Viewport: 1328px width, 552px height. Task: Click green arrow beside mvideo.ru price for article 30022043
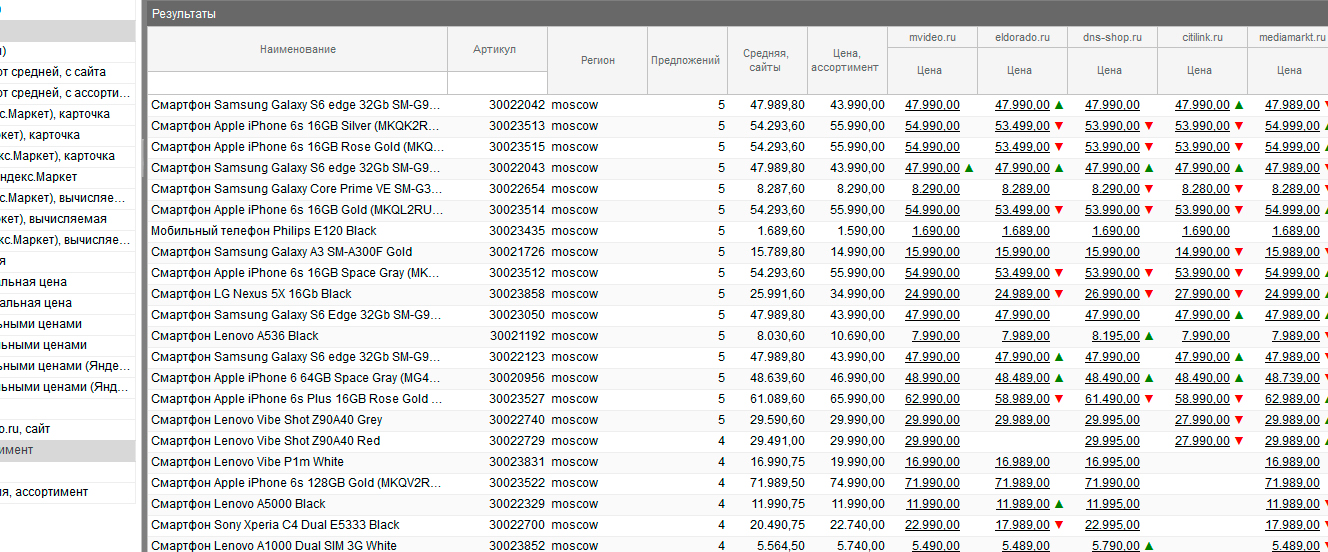pyautogui.click(x=969, y=168)
